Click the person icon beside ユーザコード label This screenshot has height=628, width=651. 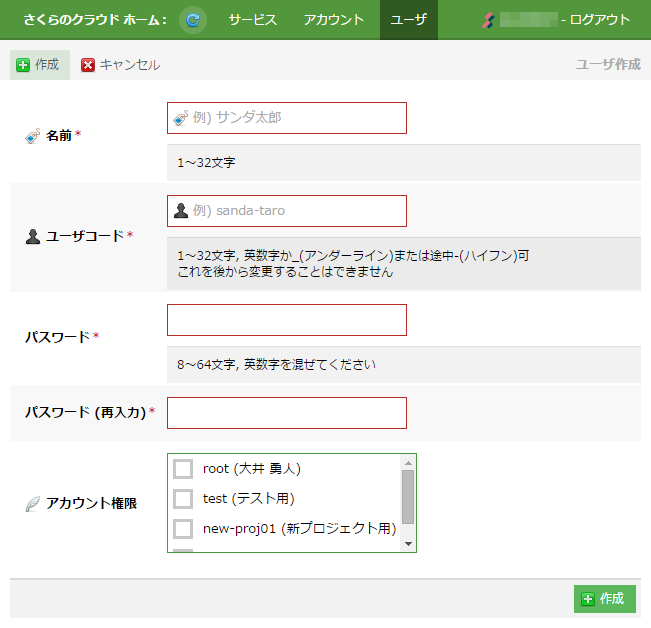coord(32,237)
